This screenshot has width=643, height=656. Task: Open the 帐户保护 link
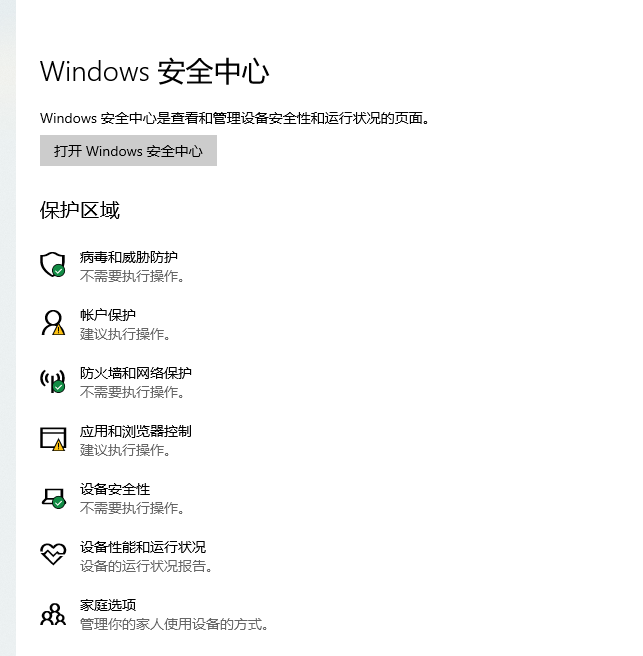pos(108,315)
